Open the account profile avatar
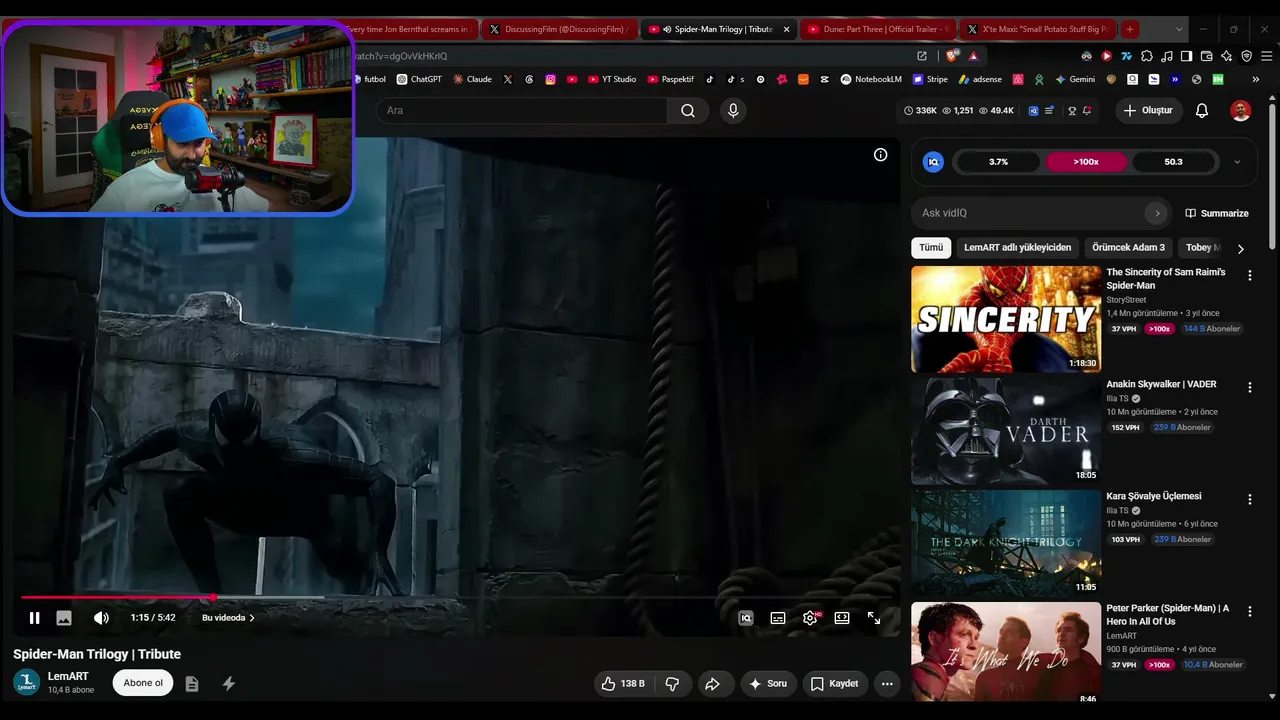 [x=1241, y=111]
